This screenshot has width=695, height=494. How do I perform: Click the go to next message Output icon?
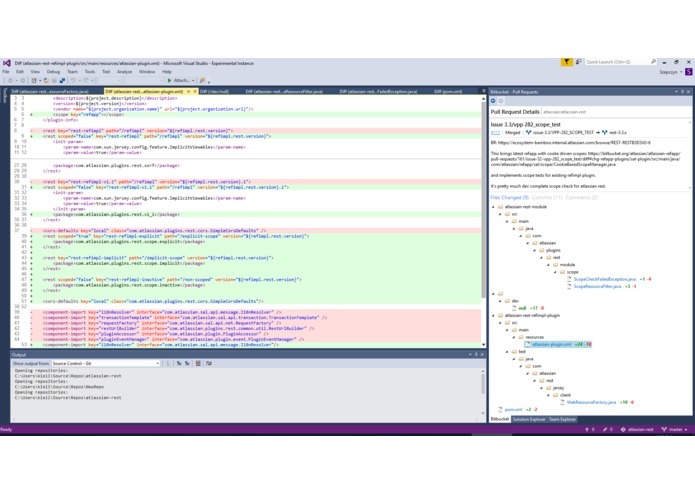pyautogui.click(x=187, y=363)
